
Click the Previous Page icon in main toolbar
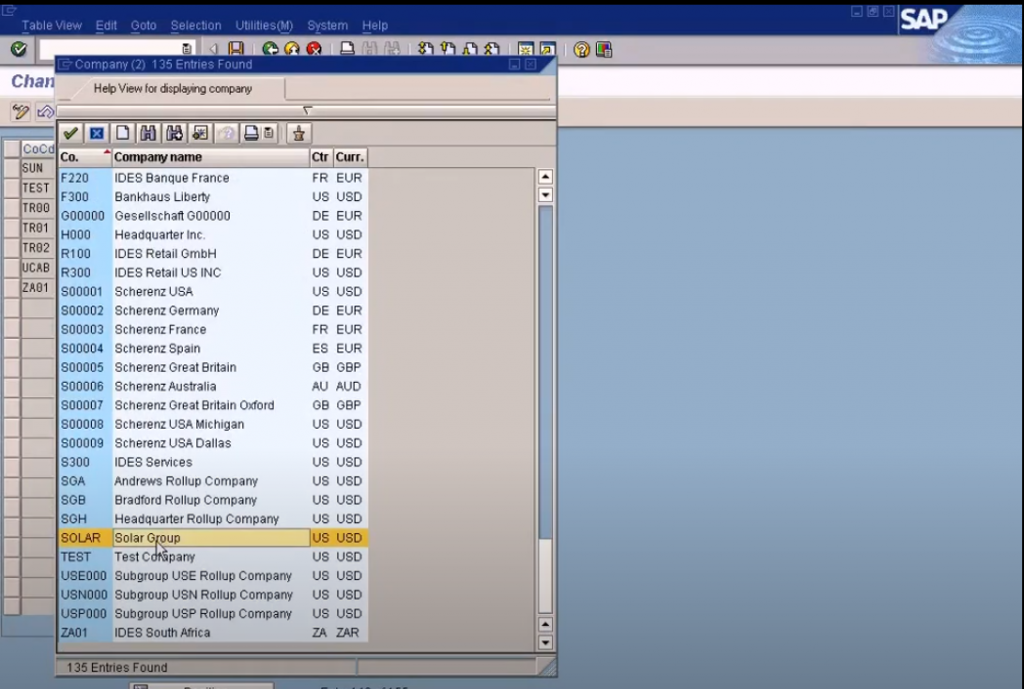tap(448, 49)
